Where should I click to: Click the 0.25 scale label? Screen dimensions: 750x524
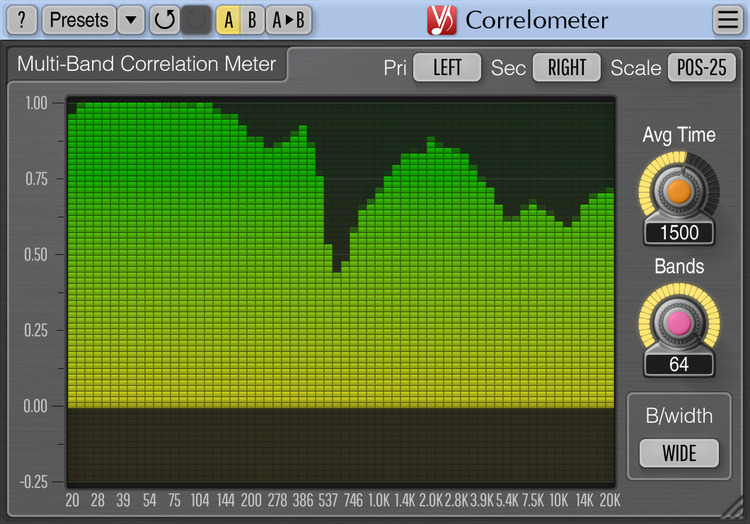click(x=36, y=330)
